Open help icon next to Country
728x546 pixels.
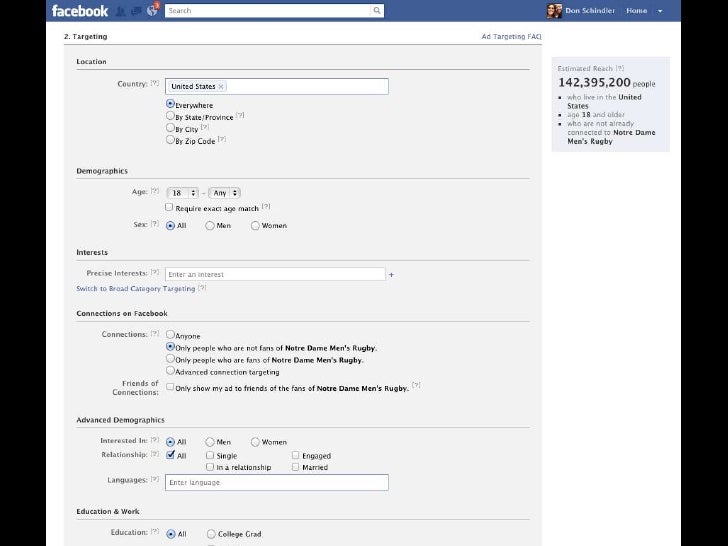pos(155,84)
